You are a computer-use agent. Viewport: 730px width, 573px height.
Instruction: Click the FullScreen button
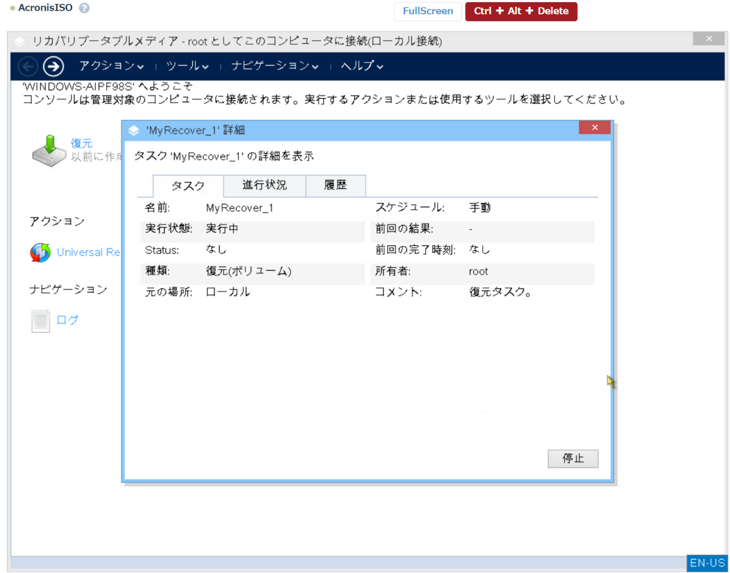coord(428,11)
